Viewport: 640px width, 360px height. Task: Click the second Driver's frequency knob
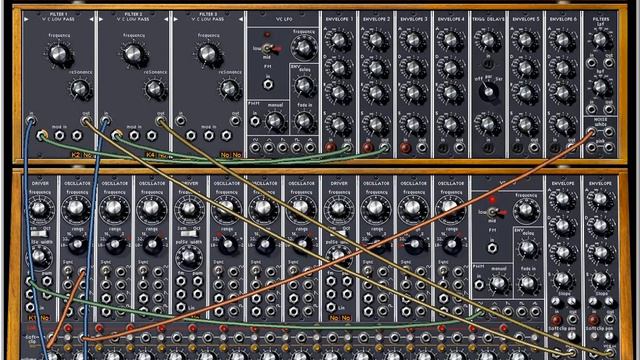tap(189, 209)
